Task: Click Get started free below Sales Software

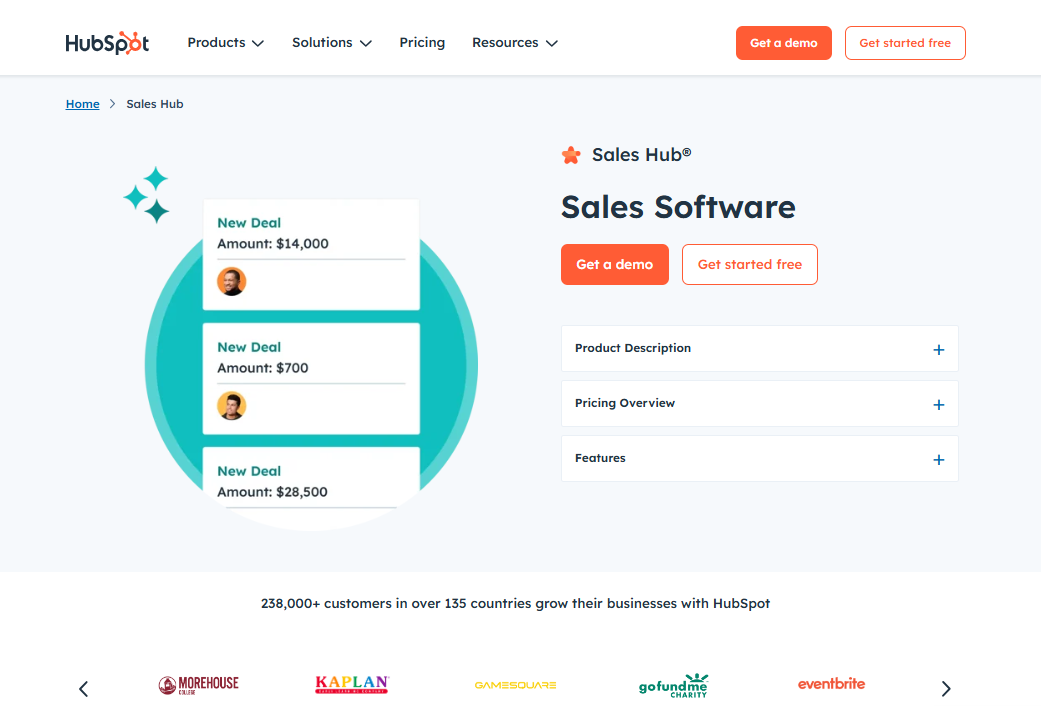Action: (749, 265)
